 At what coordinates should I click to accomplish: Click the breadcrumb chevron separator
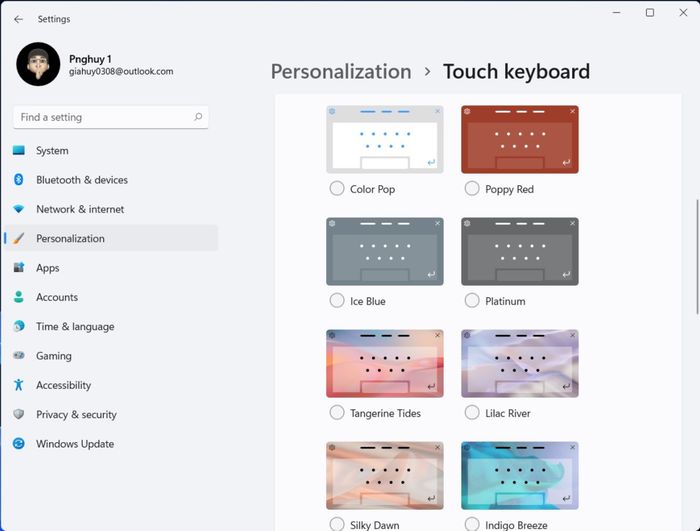[427, 71]
